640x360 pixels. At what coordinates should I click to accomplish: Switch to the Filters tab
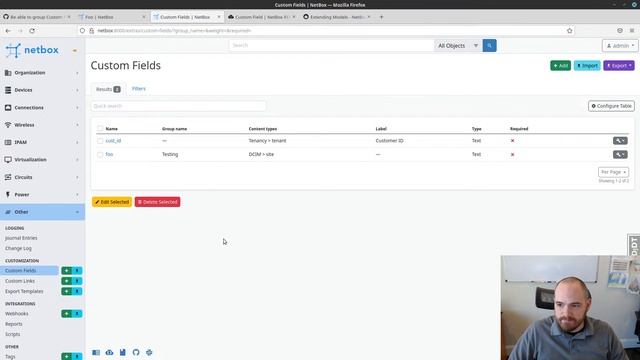coord(139,89)
